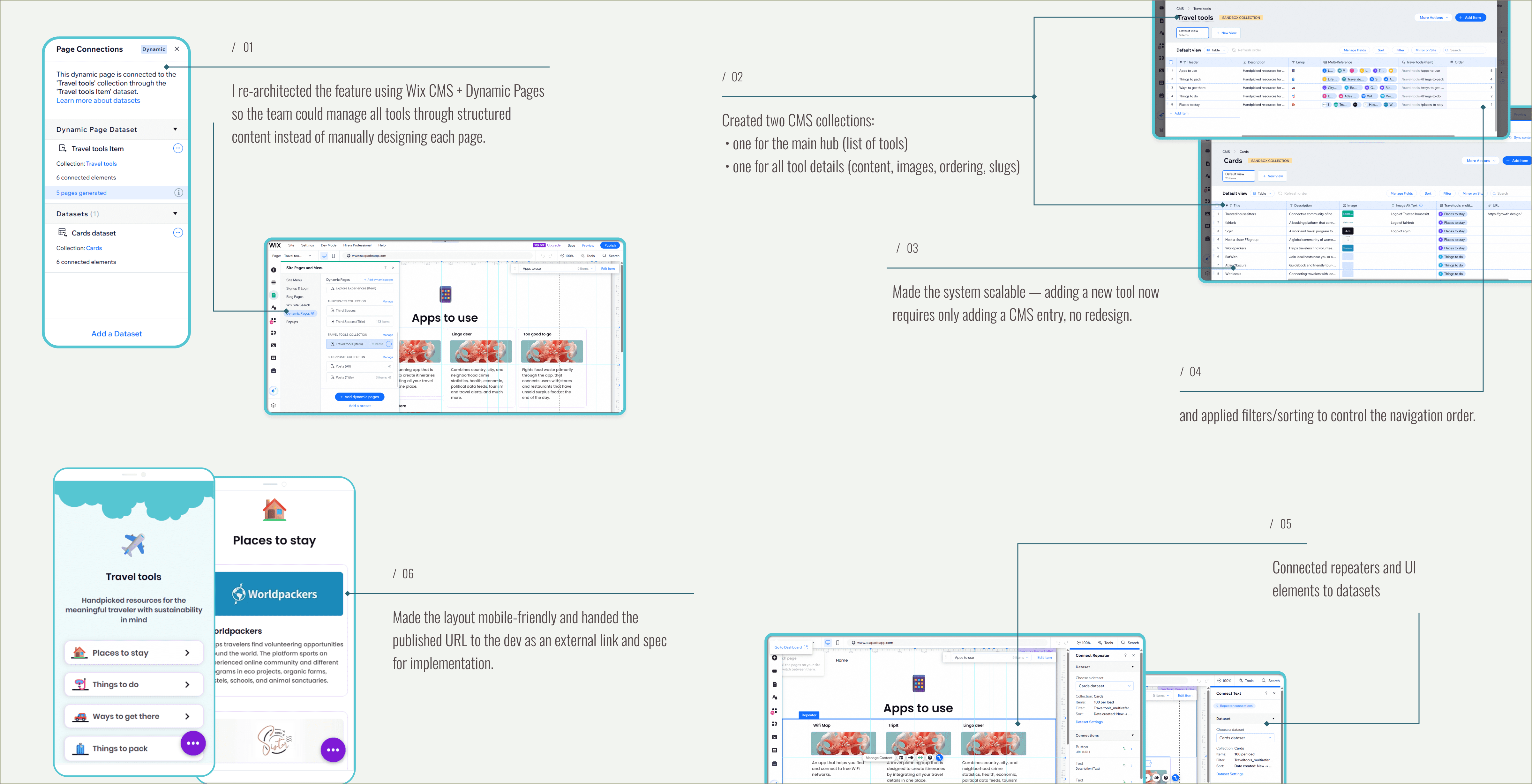Click the help question mark in Site Pages and Menu panel
The width and height of the screenshot is (1532, 784).
[x=385, y=268]
